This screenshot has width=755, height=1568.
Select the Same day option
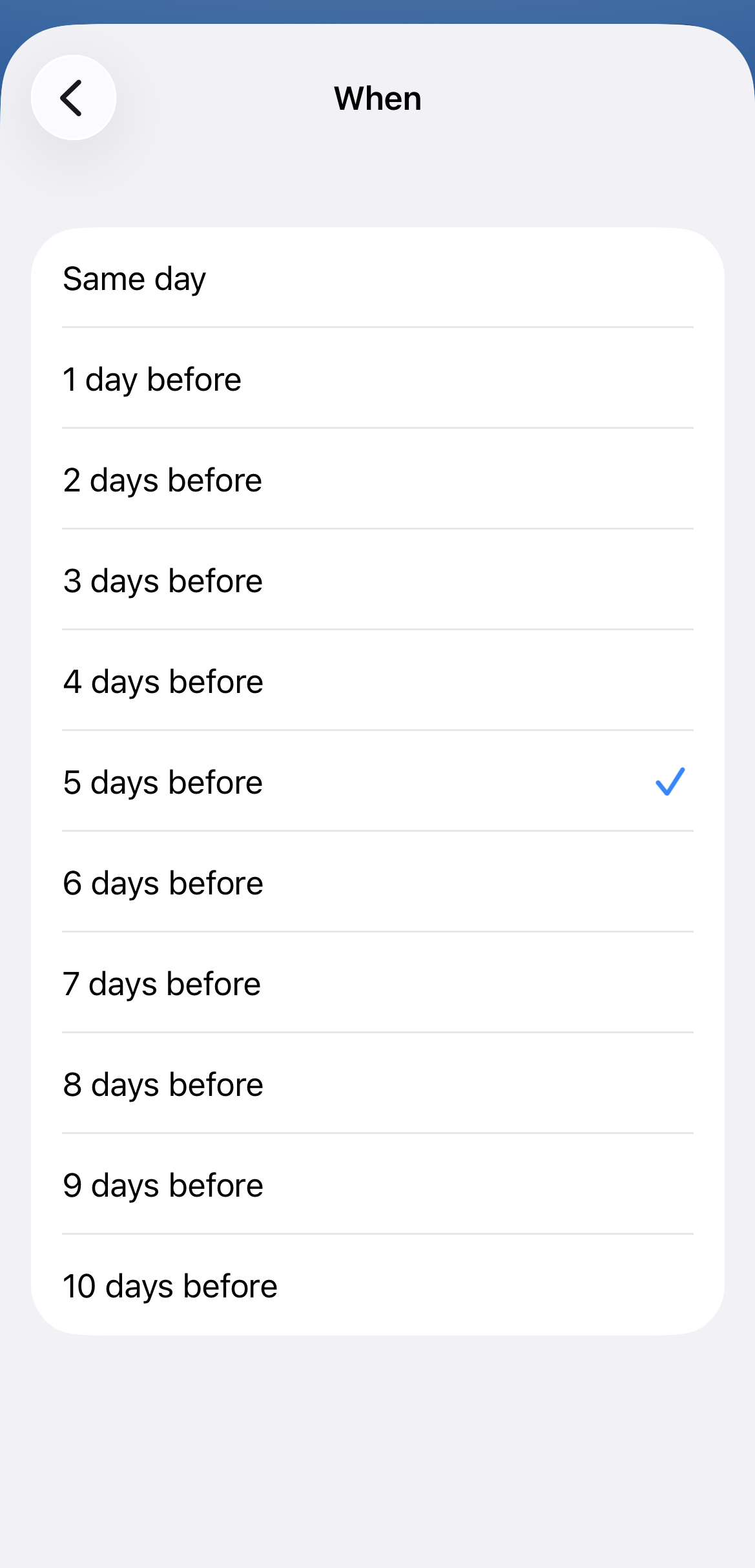(x=378, y=278)
